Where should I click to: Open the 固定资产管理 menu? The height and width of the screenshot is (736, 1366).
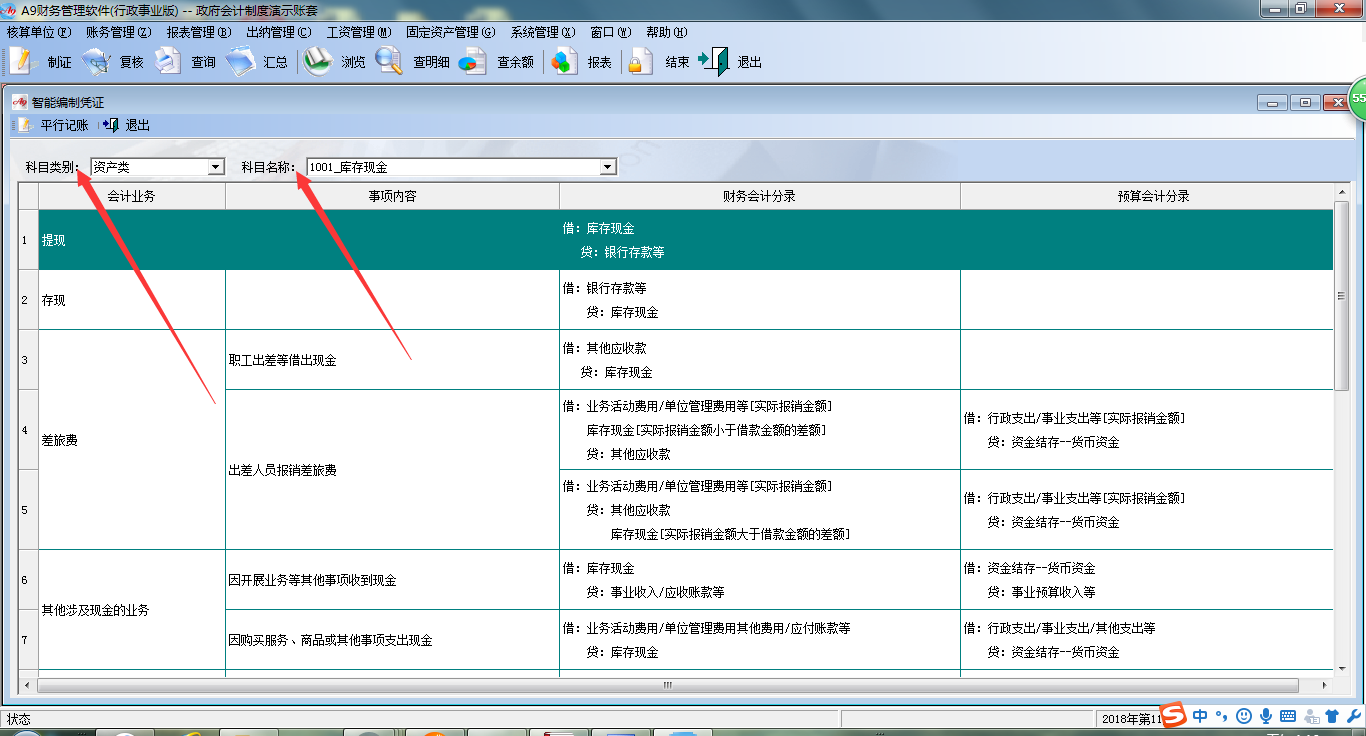coord(450,32)
